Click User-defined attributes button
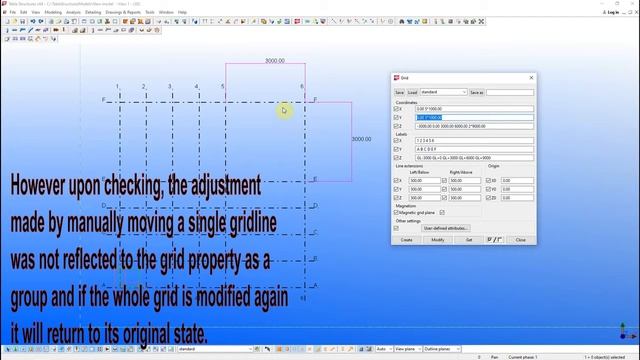The height and width of the screenshot is (360, 640). click(445, 228)
